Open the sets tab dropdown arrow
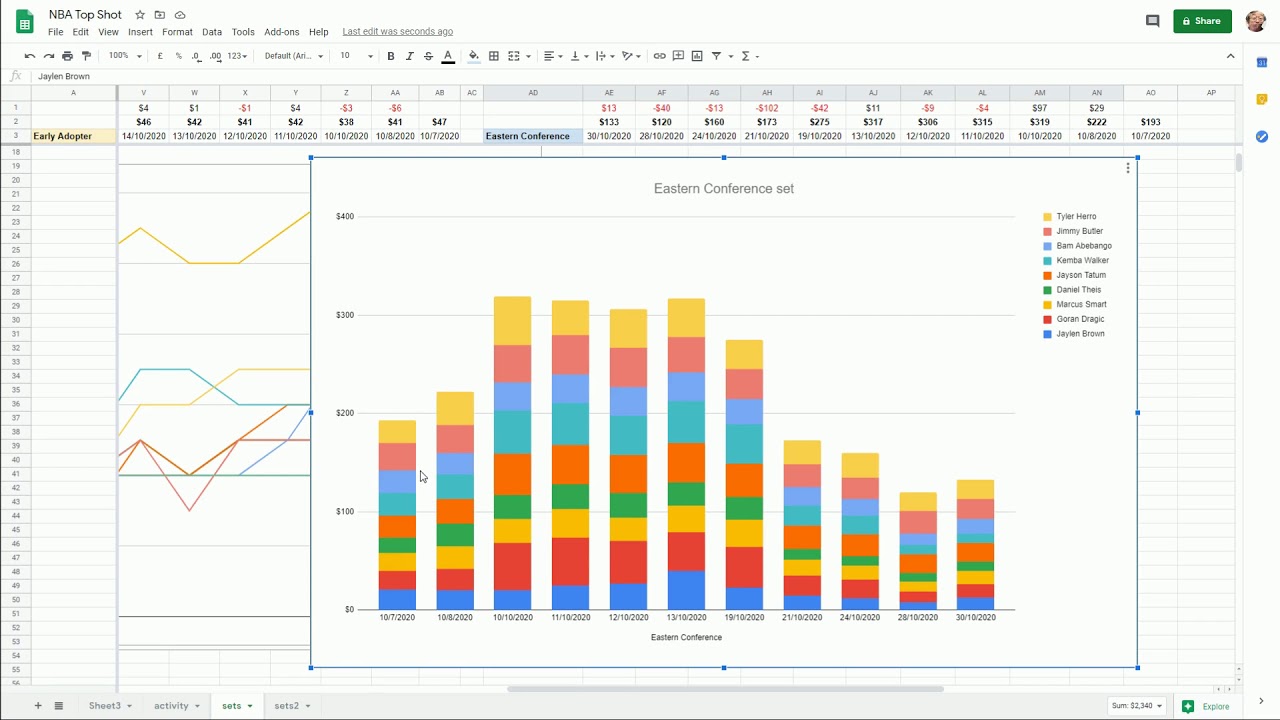This screenshot has height=720, width=1280. pyautogui.click(x=250, y=706)
